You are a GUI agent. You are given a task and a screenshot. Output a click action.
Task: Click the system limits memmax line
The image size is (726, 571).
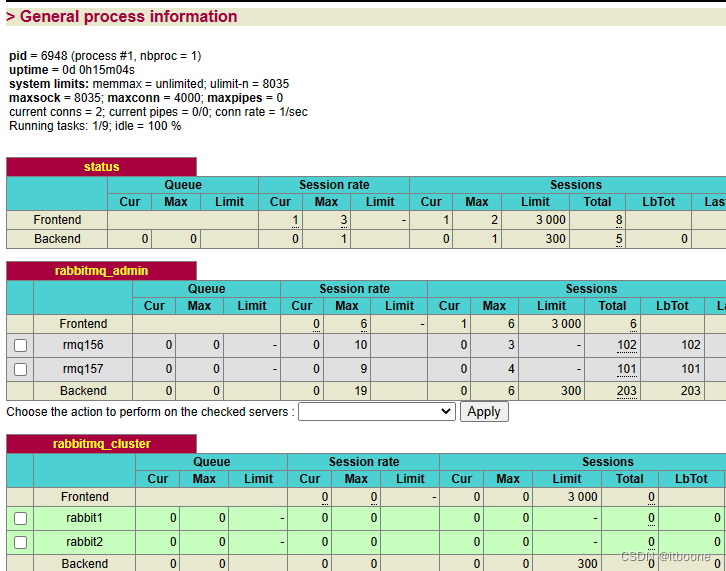point(149,84)
